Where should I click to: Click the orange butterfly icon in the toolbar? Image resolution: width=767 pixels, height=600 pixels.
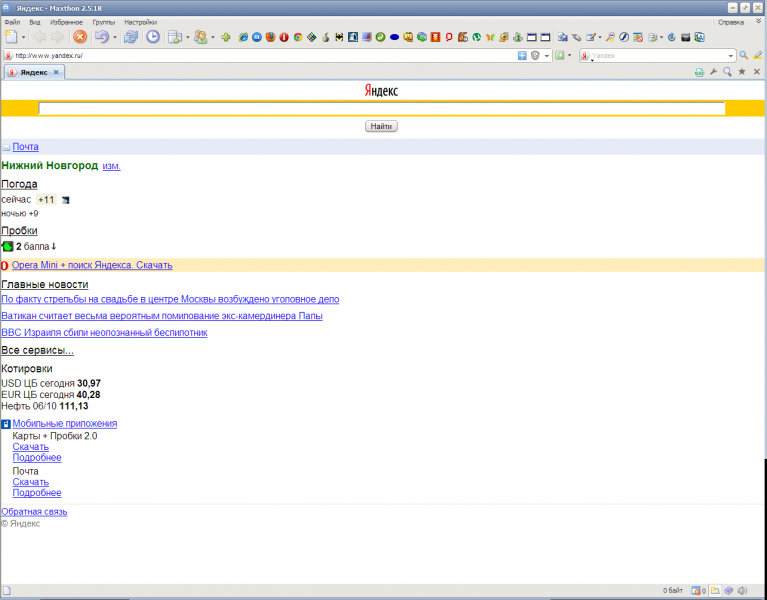pyautogui.click(x=490, y=37)
